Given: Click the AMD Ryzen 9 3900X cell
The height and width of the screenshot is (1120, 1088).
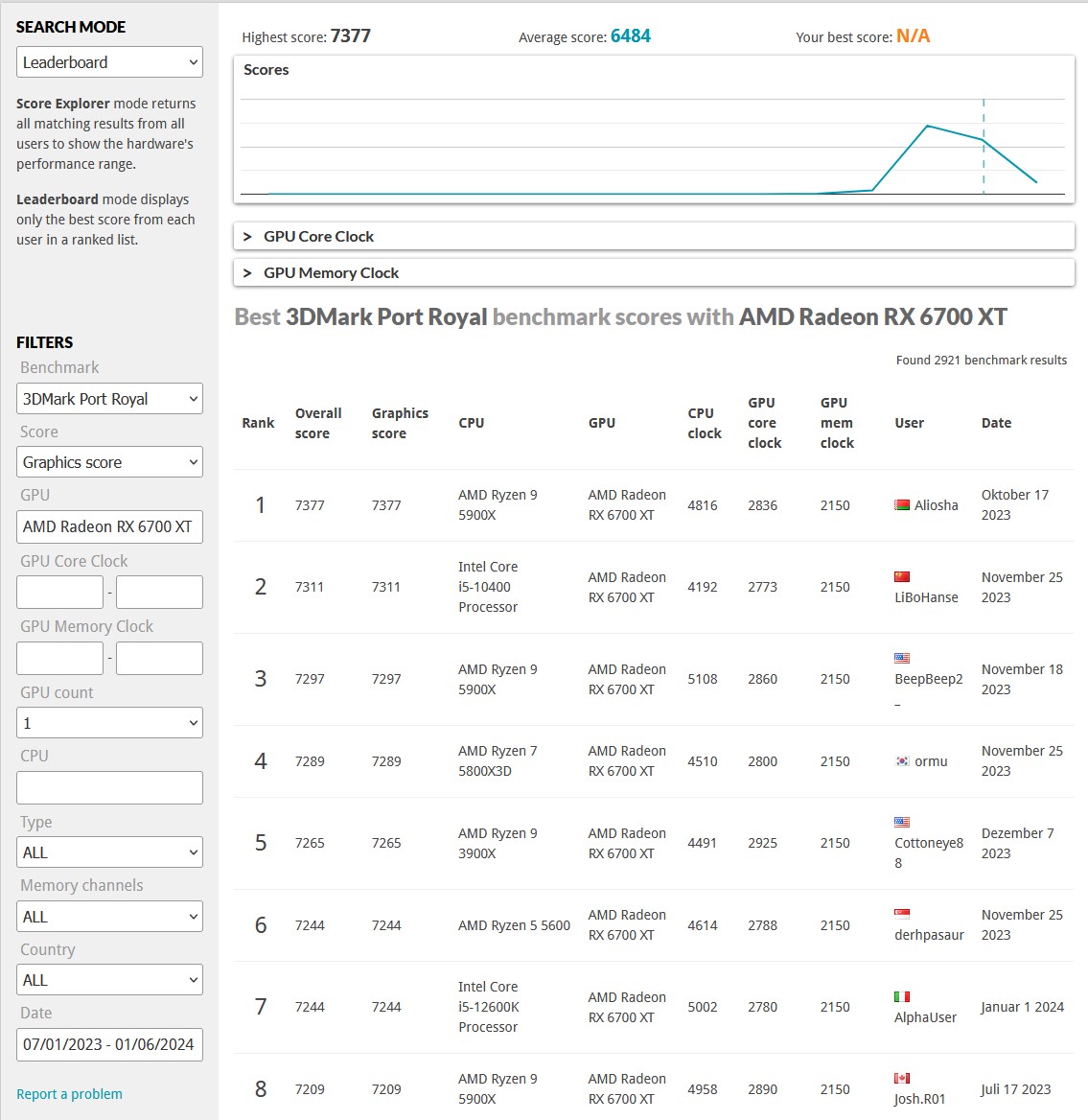Looking at the screenshot, I should (498, 843).
